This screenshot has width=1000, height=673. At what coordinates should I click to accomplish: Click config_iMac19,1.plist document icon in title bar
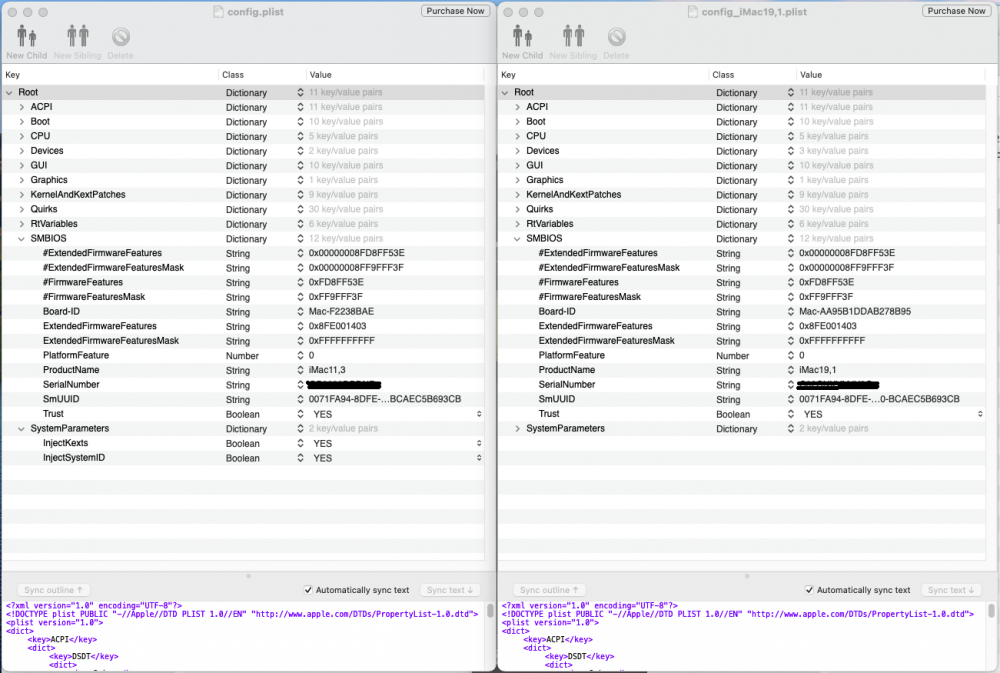(693, 11)
